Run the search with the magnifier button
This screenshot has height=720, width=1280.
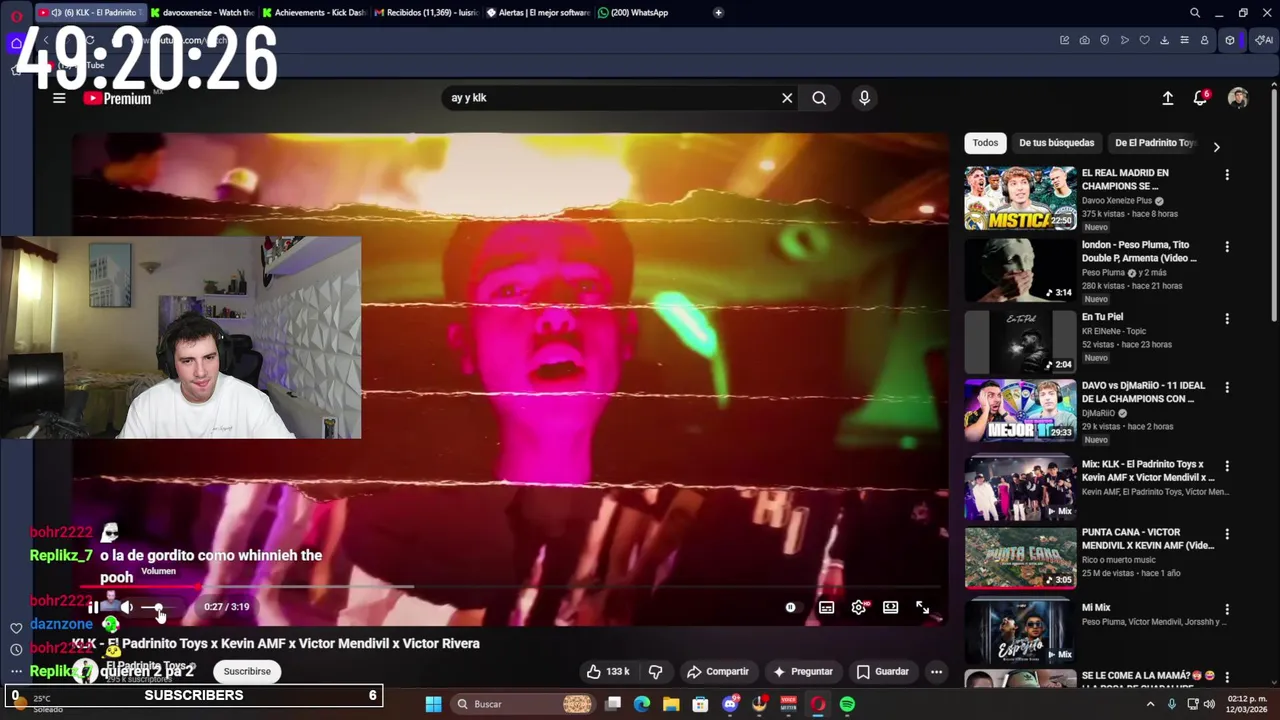819,98
